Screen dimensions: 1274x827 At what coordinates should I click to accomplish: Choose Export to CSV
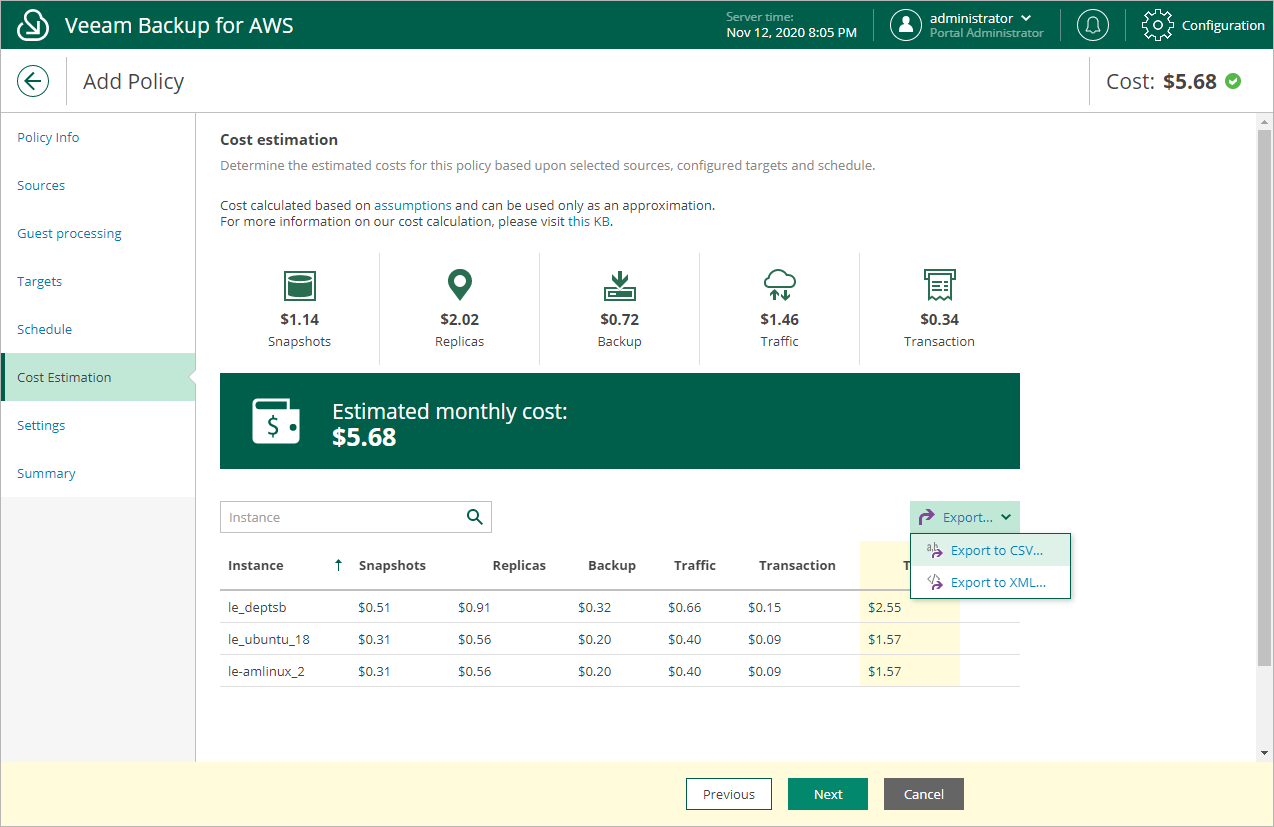[990, 550]
